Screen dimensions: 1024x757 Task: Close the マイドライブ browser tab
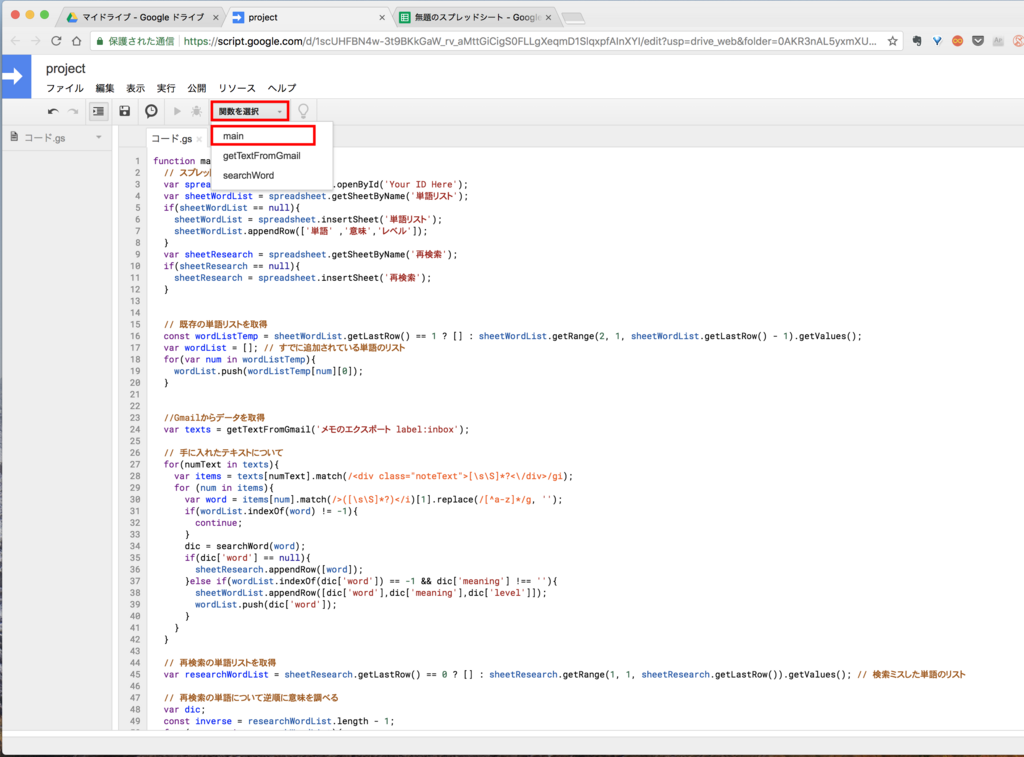click(216, 18)
